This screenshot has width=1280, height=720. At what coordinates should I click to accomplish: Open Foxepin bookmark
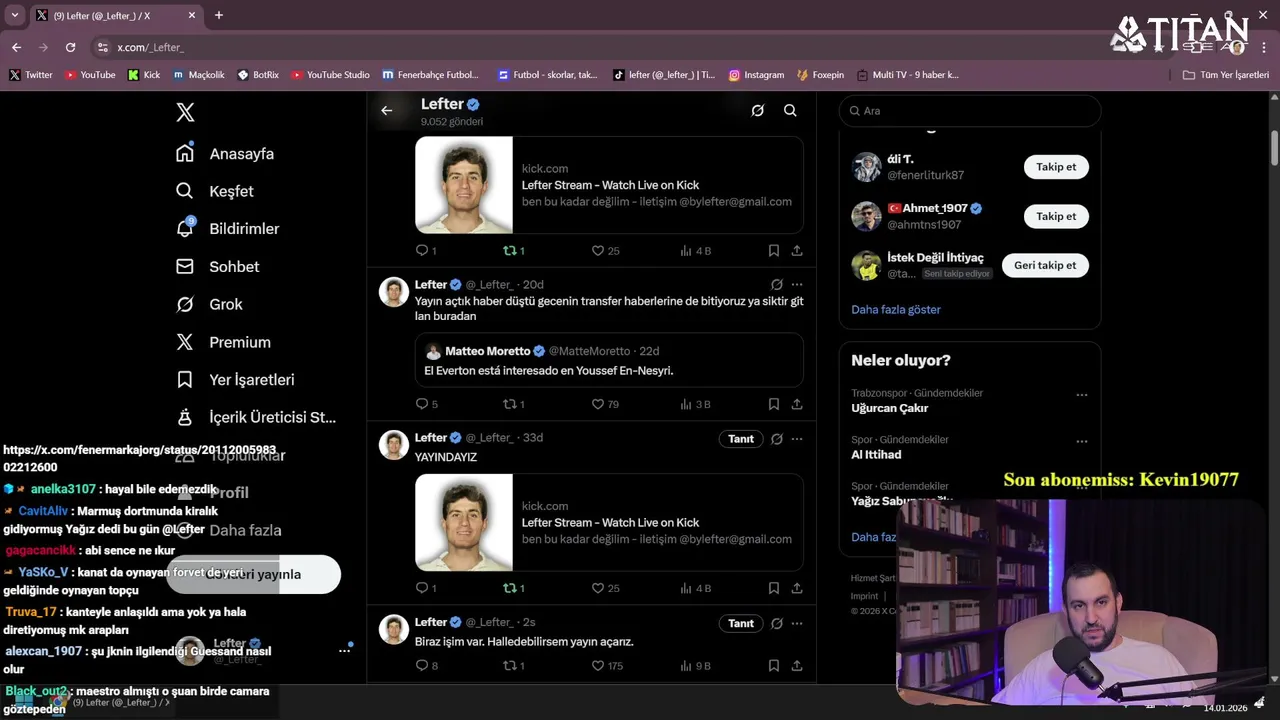click(x=821, y=75)
